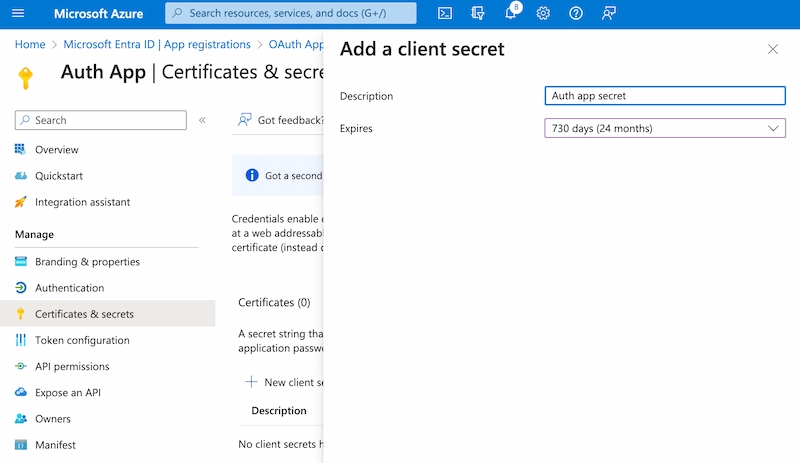Open the hamburger portal menu
Image resolution: width=800 pixels, height=463 pixels.
pos(17,13)
